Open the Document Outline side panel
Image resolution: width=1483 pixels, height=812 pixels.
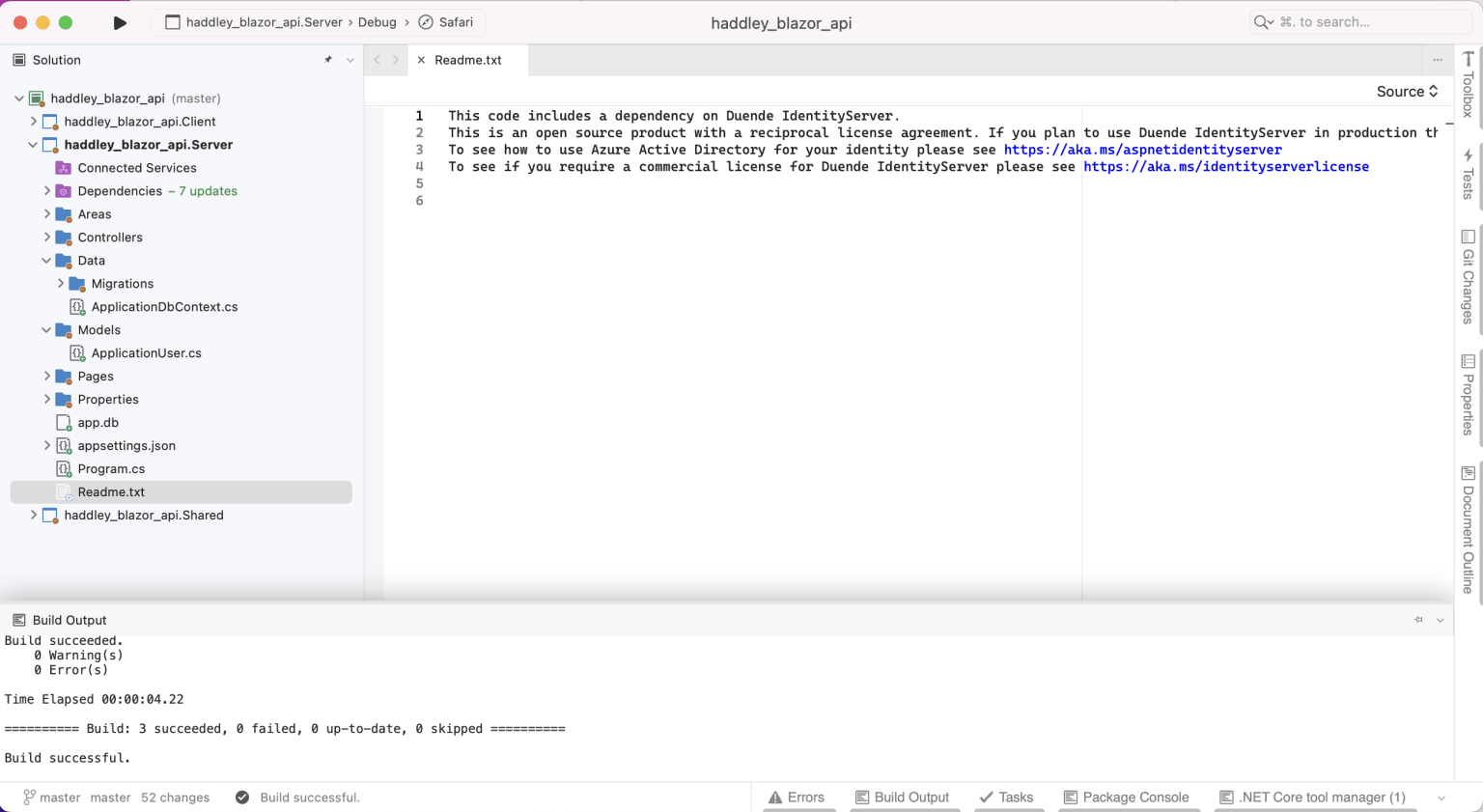(x=1468, y=529)
